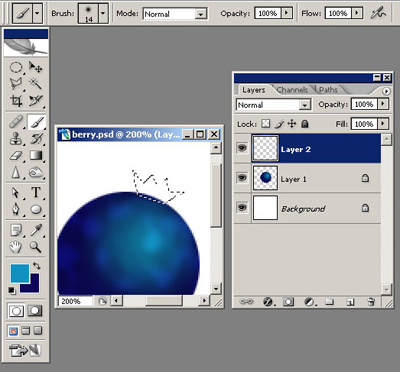The height and width of the screenshot is (372, 400).
Task: Select the Crop tool
Action: (x=16, y=100)
